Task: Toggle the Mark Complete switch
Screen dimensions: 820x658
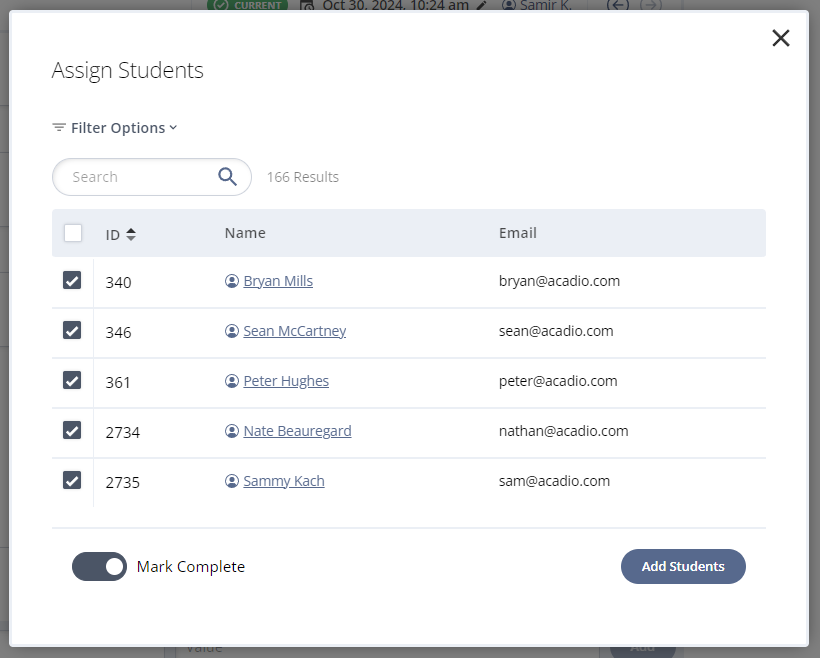Action: coord(99,566)
